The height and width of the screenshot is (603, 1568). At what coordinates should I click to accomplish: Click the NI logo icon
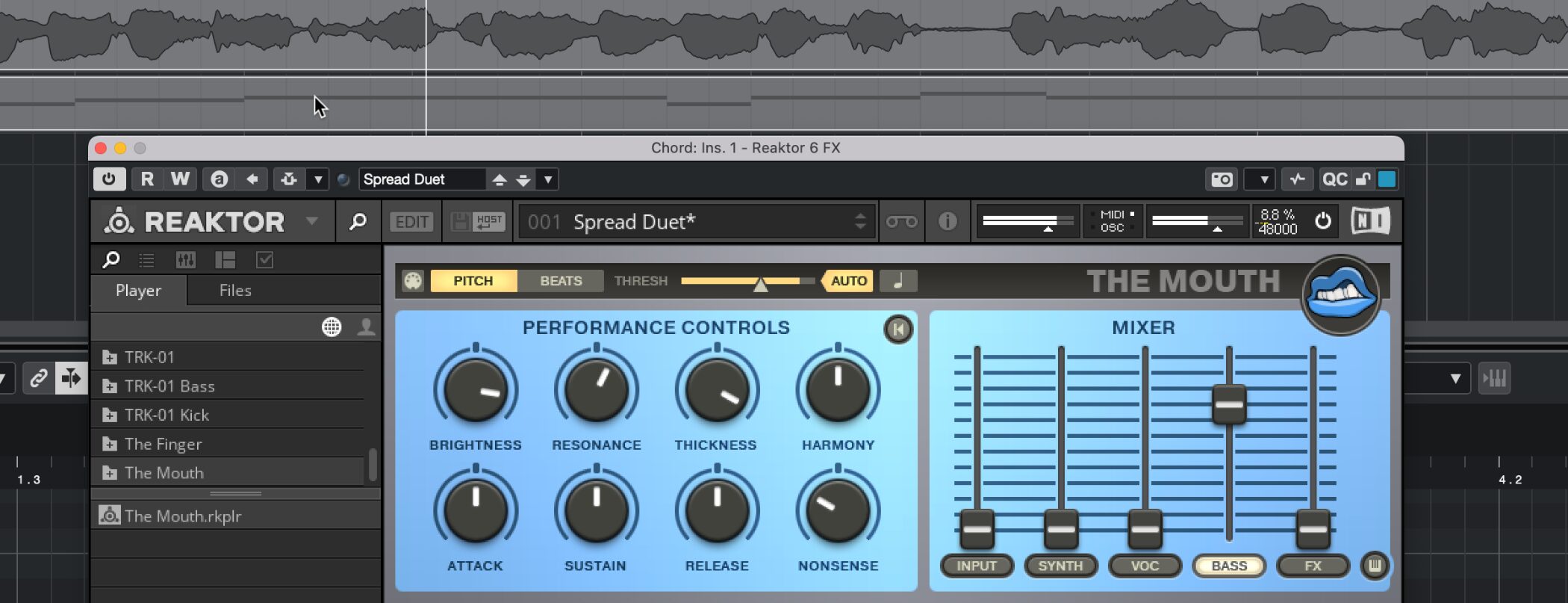coord(1370,221)
